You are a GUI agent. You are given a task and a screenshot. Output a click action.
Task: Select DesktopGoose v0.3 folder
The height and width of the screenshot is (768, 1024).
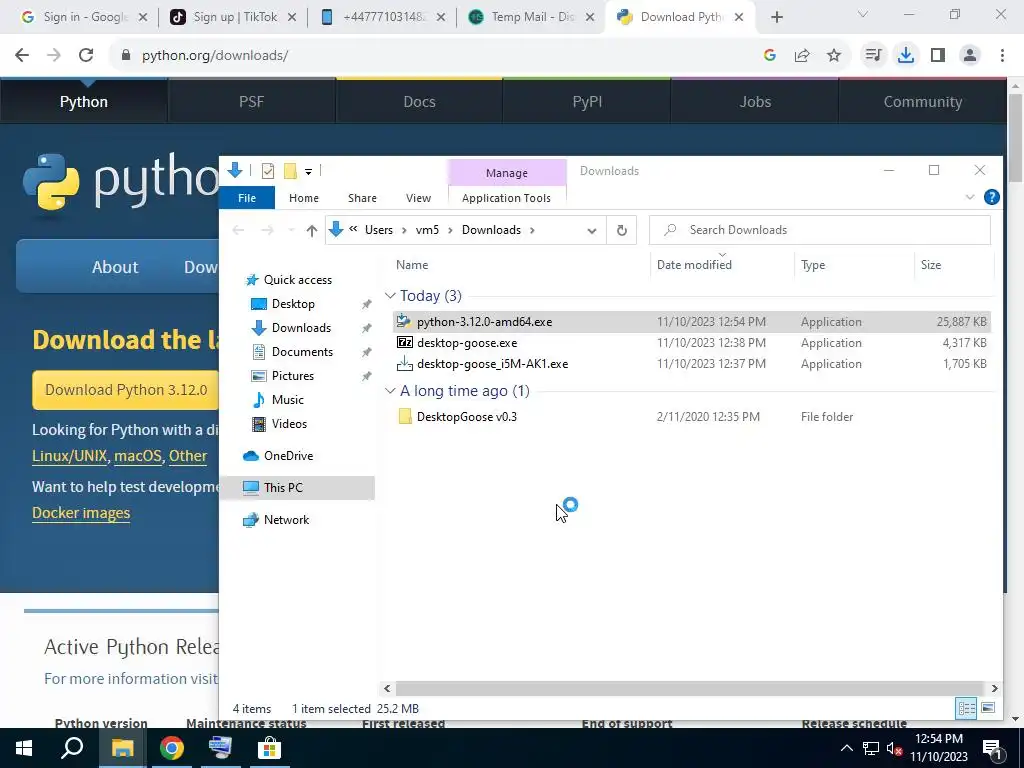[x=692, y=417]
